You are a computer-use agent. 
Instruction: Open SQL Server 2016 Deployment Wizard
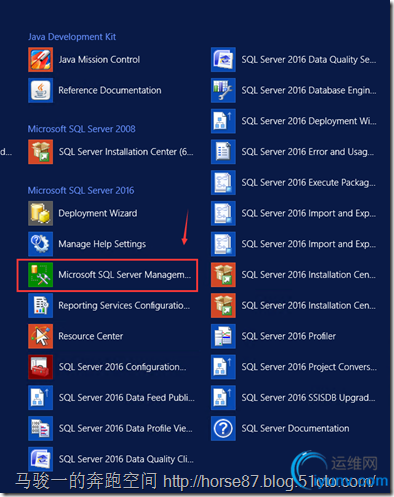[294, 121]
